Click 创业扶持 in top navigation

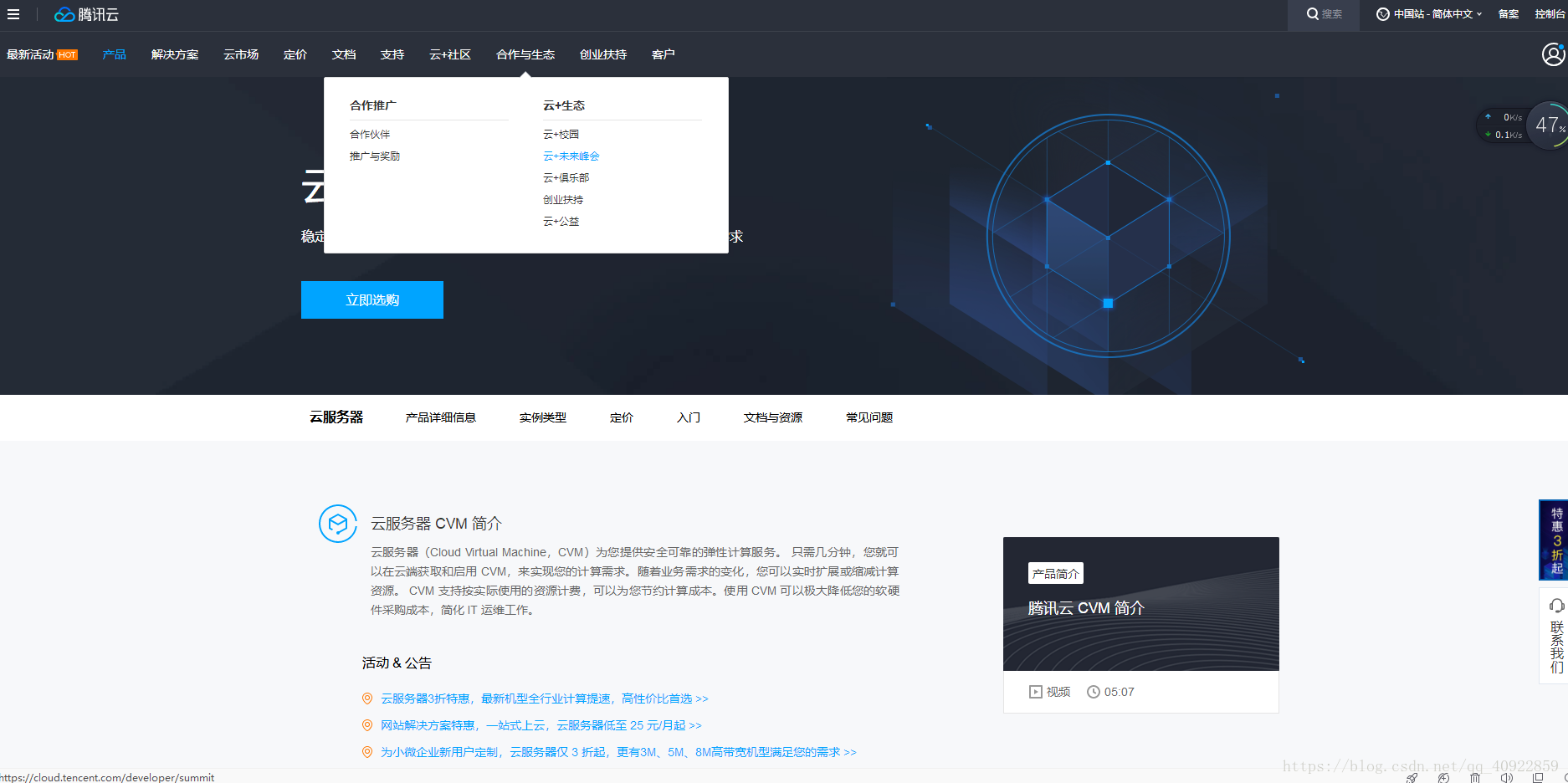click(603, 54)
